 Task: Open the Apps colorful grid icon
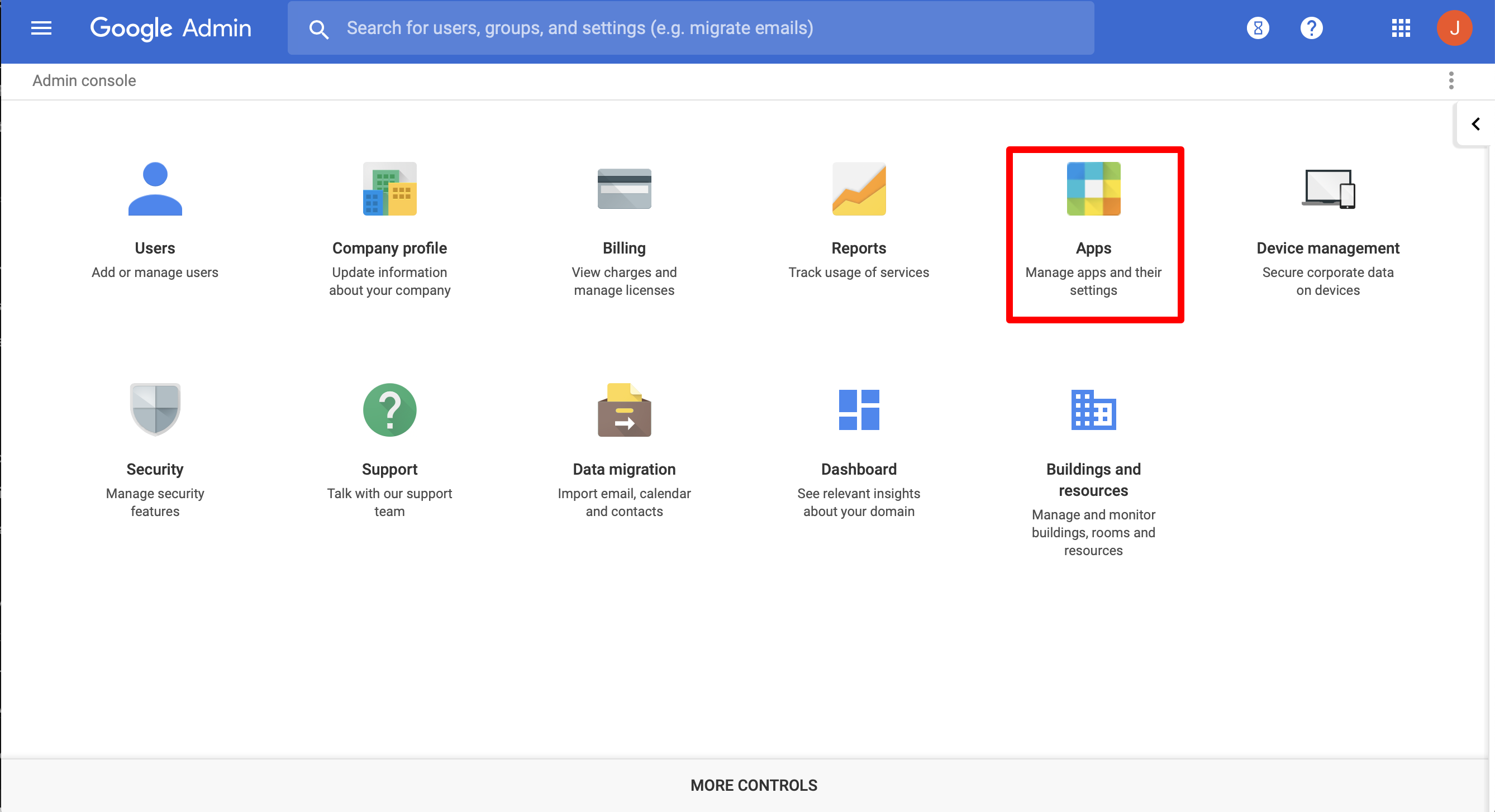pyautogui.click(x=1093, y=189)
